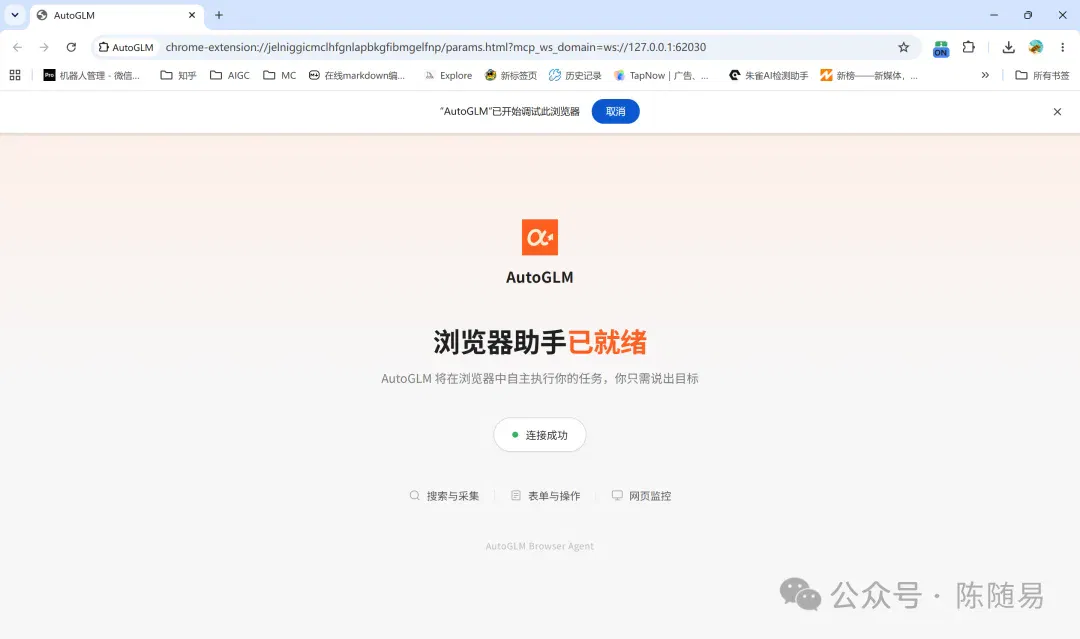Open the 知乎 bookmark folder
Image resolution: width=1080 pixels, height=639 pixels.
(x=178, y=75)
